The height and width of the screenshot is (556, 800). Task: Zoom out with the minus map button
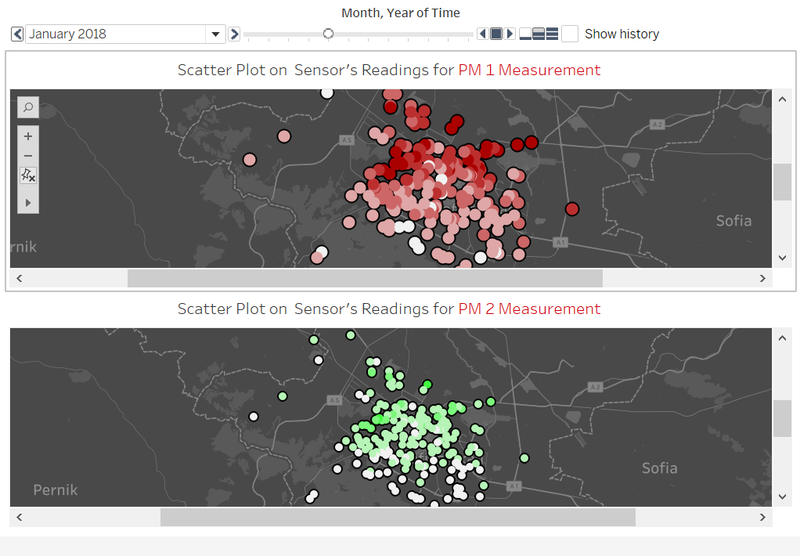click(x=28, y=156)
